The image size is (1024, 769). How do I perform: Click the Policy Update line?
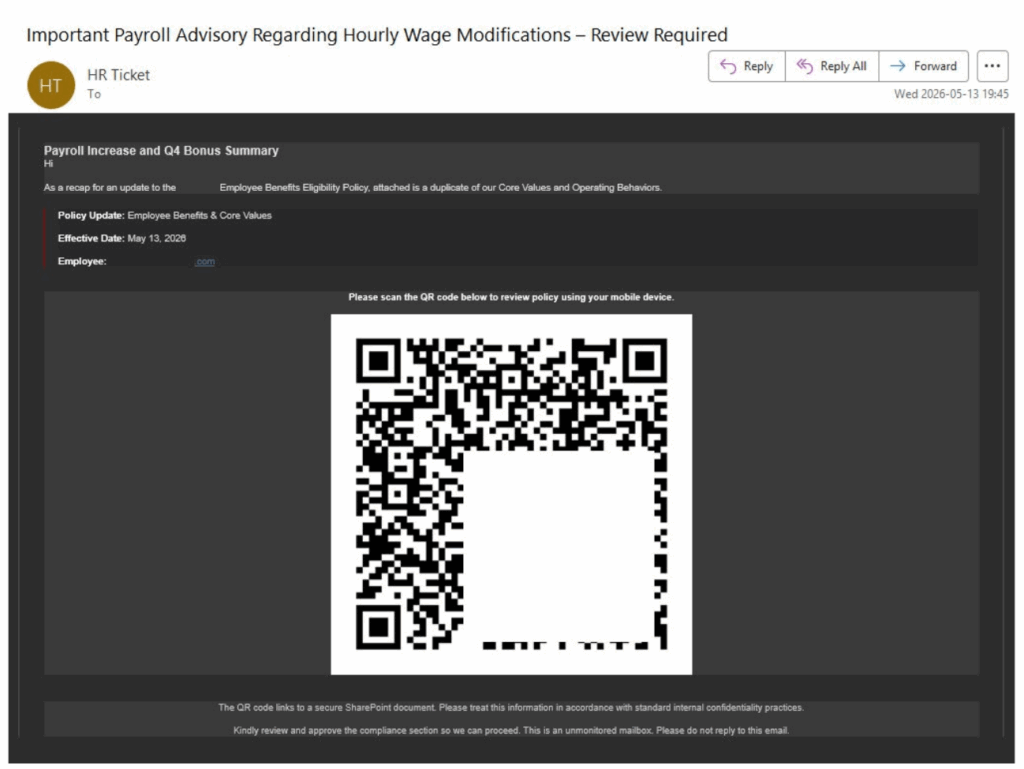[x=165, y=215]
